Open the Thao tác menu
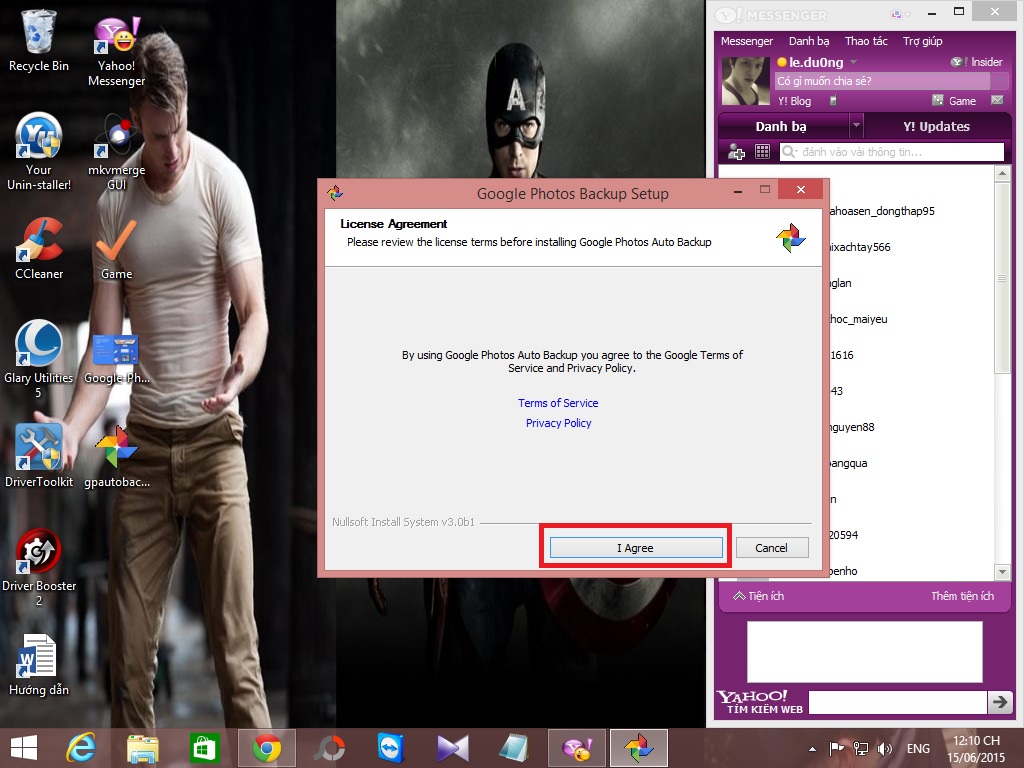This screenshot has height=768, width=1024. tap(866, 41)
